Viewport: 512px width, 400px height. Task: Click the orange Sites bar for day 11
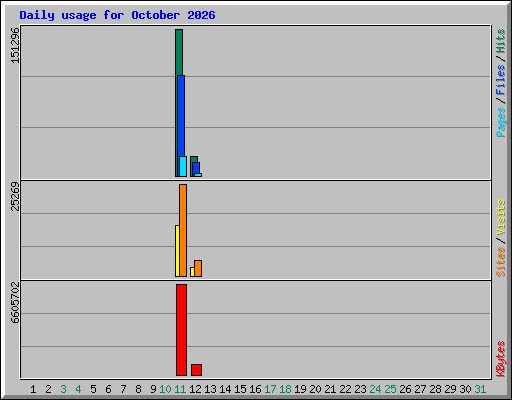tap(183, 230)
